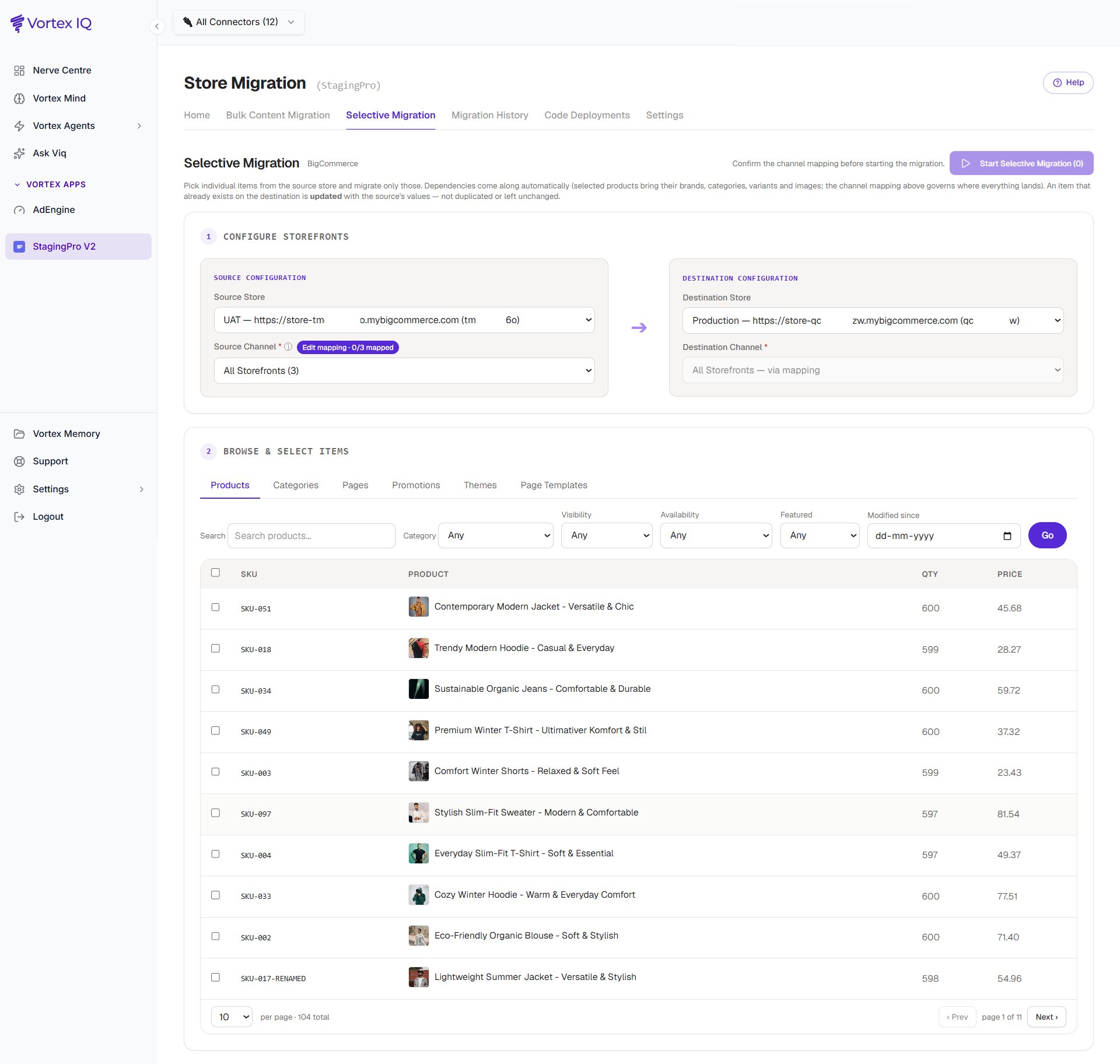The image size is (1120, 1064).
Task: Click Start Selective Migration (0) button
Action: coord(1021,164)
